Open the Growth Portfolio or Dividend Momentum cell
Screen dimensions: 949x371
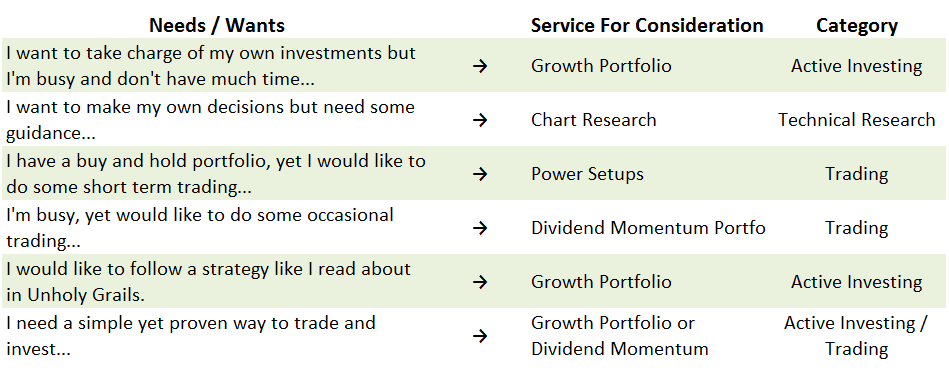click(x=619, y=336)
